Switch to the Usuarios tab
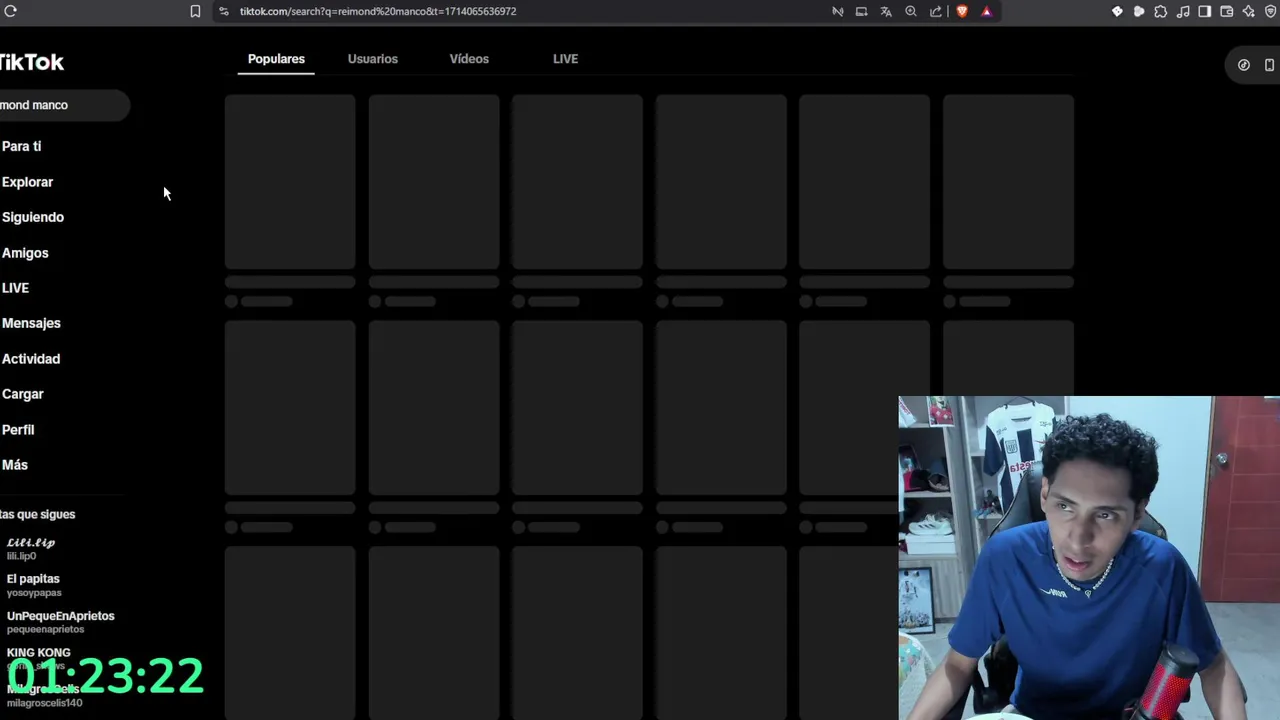 tap(373, 59)
